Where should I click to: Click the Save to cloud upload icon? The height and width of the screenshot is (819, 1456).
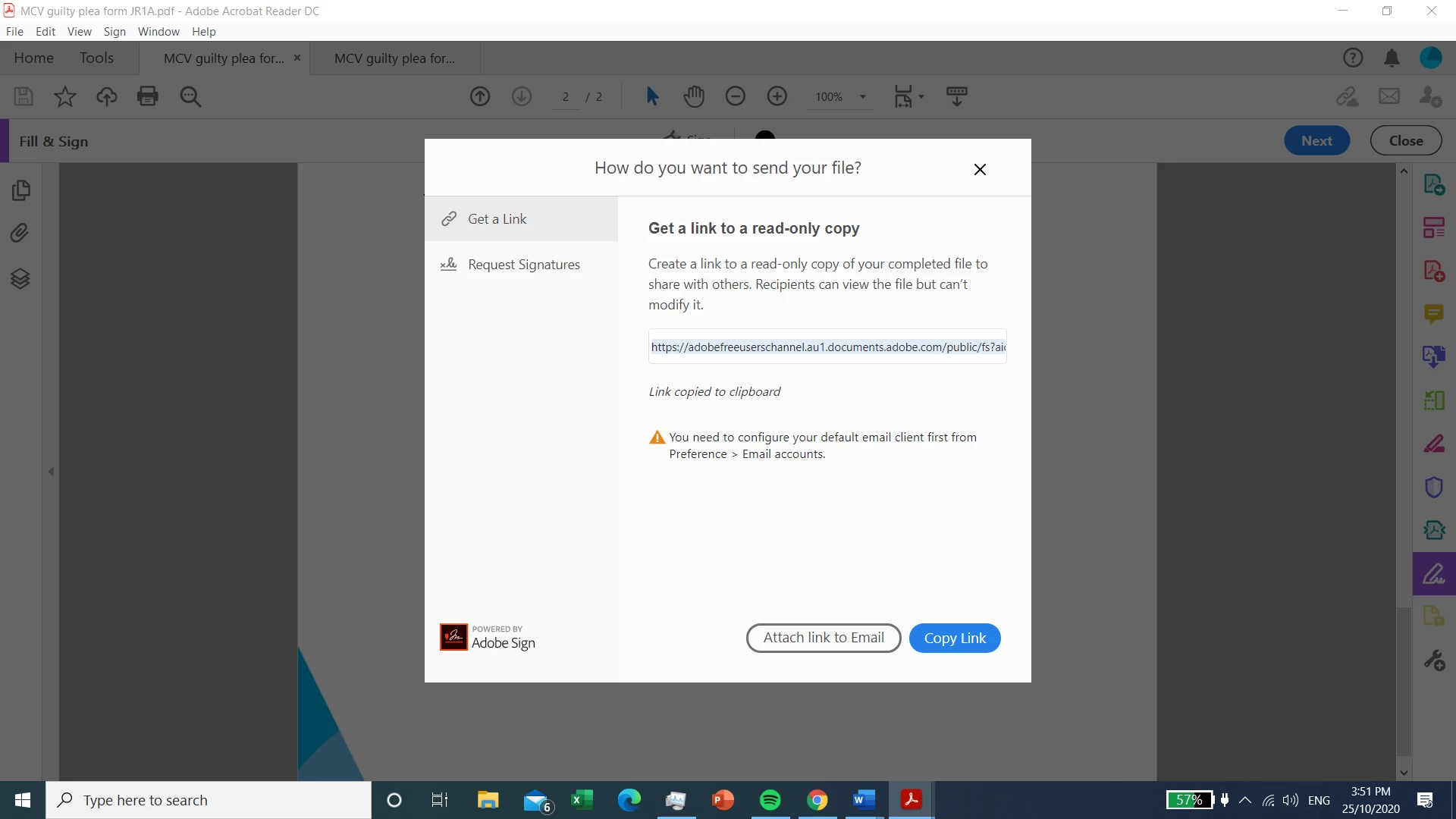point(106,96)
